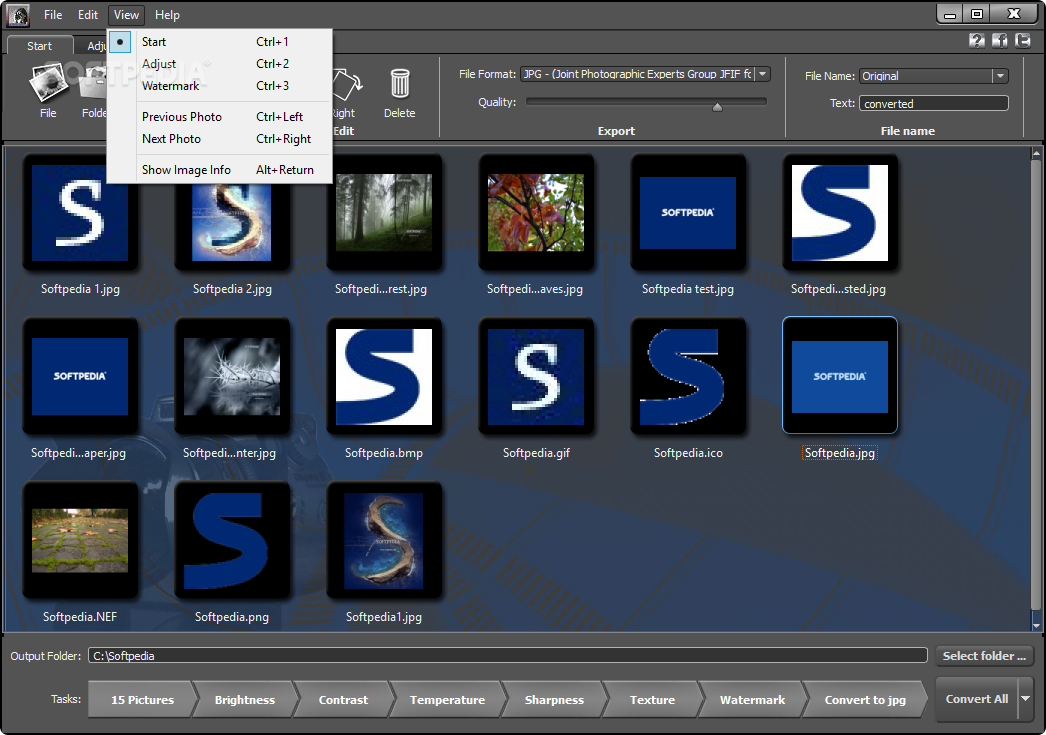The height and width of the screenshot is (735, 1046).
Task: Select the Softpedia.ico thumbnail
Action: pos(688,376)
